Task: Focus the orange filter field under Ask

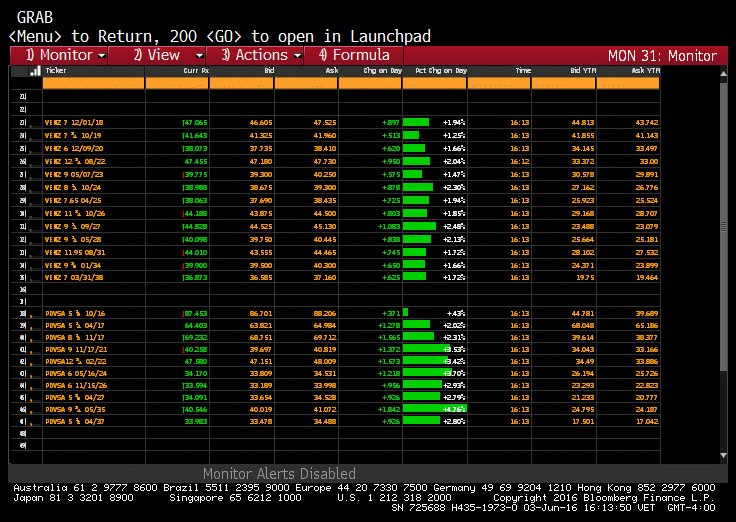Action: [x=306, y=84]
